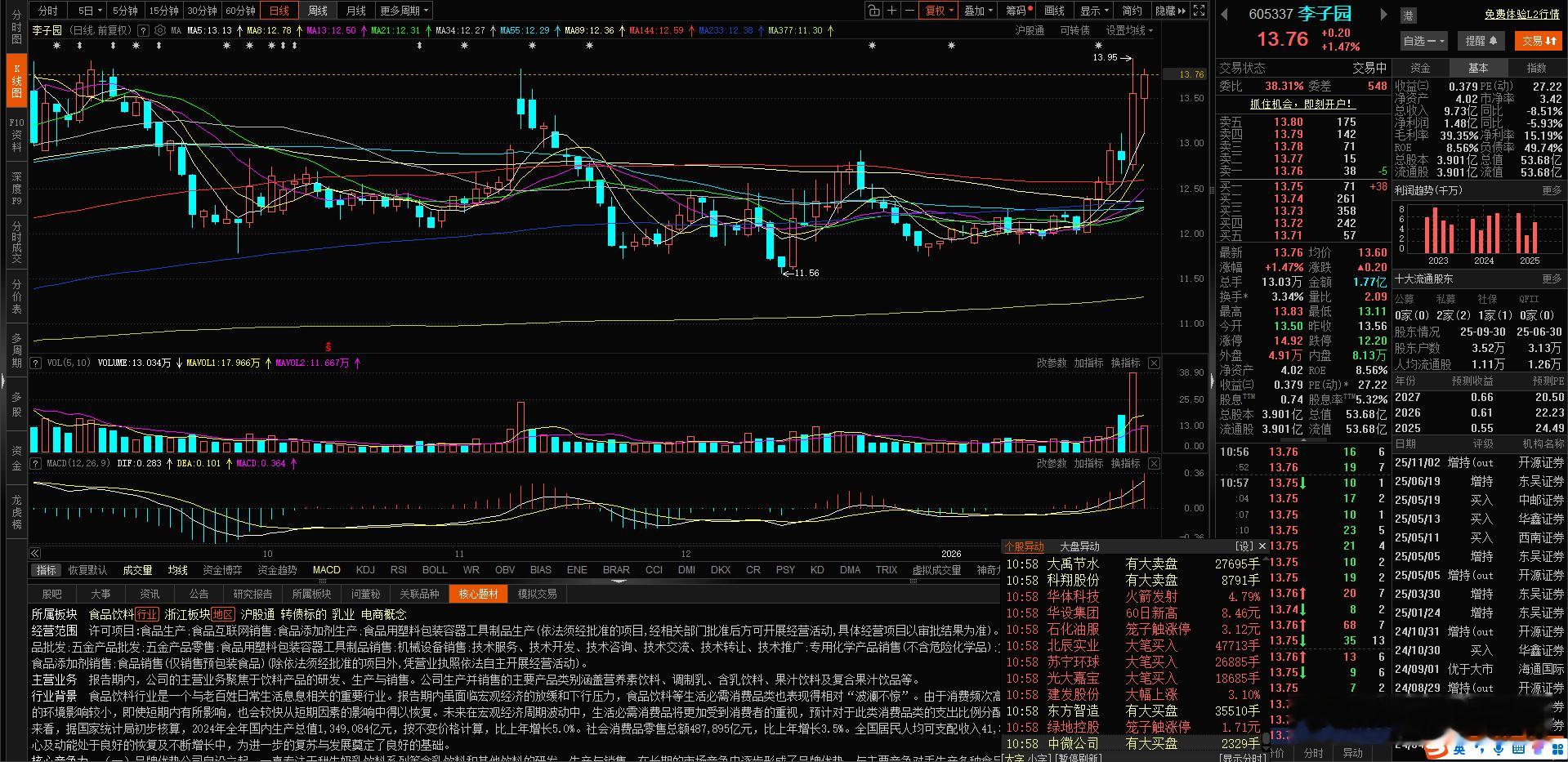Viewport: 1568px width, 762px height.
Task: Zoom in the chart with plus icon
Action: pyautogui.click(x=892, y=11)
